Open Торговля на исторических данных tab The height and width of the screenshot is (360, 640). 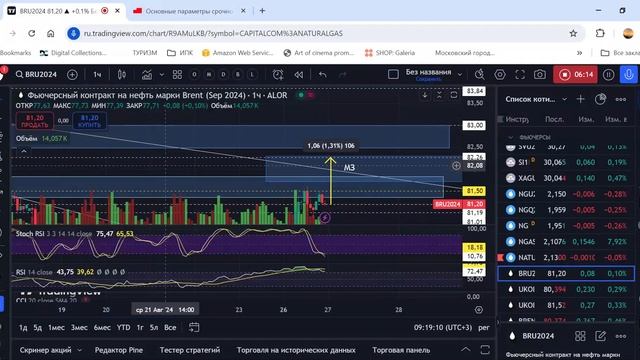click(x=296, y=350)
